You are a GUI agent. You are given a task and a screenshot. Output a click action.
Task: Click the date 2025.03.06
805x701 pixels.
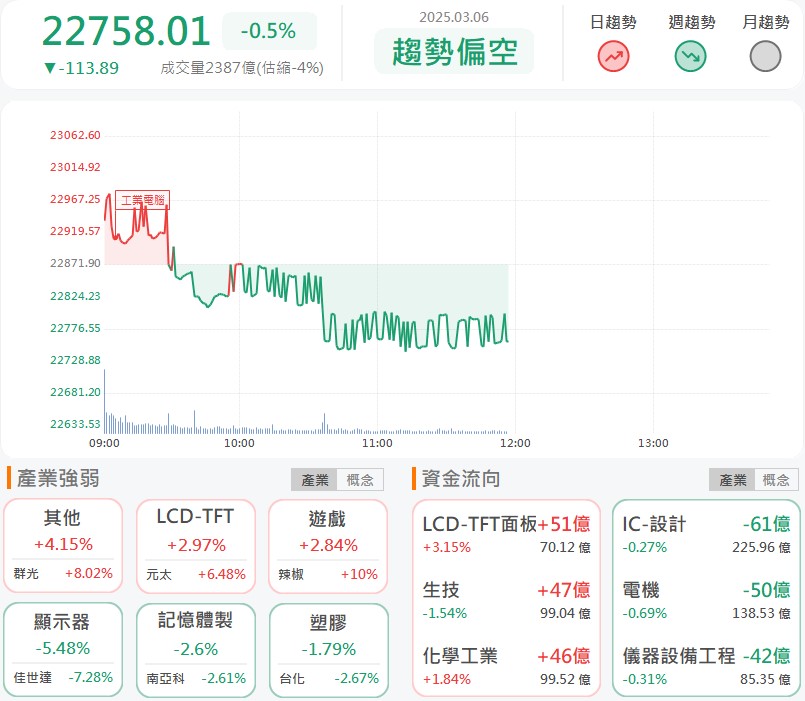point(454,17)
